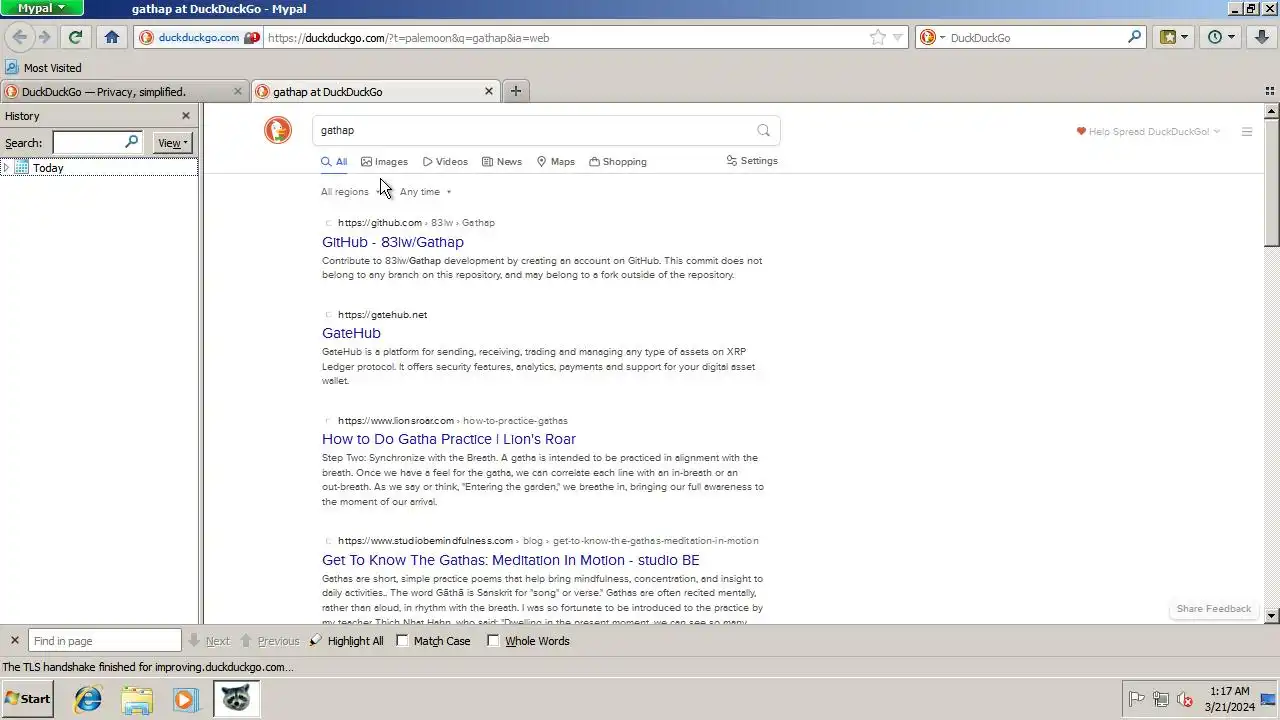Select the Shopping results tab
Screen dimensions: 1280x720
[x=618, y=161]
